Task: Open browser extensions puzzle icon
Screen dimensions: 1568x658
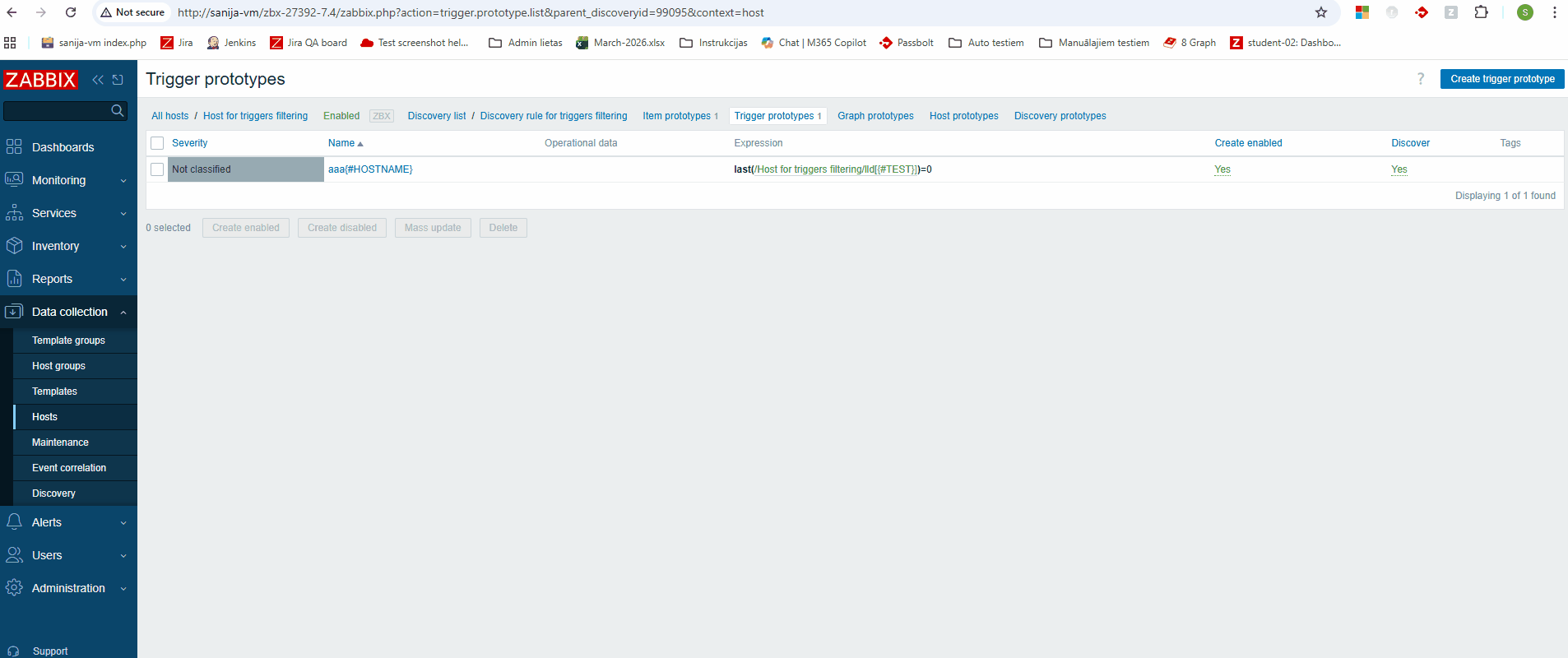Action: [1481, 12]
